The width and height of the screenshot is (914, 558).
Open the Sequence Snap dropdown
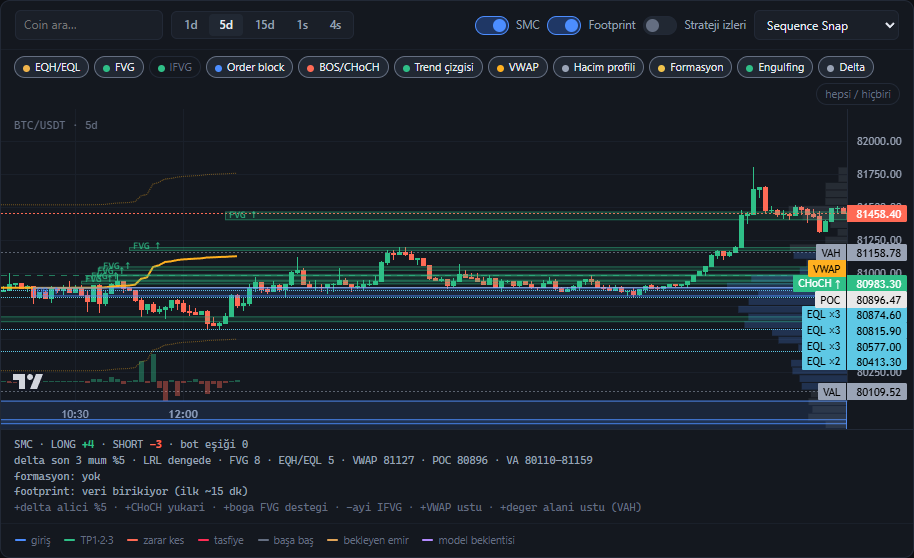pos(826,26)
